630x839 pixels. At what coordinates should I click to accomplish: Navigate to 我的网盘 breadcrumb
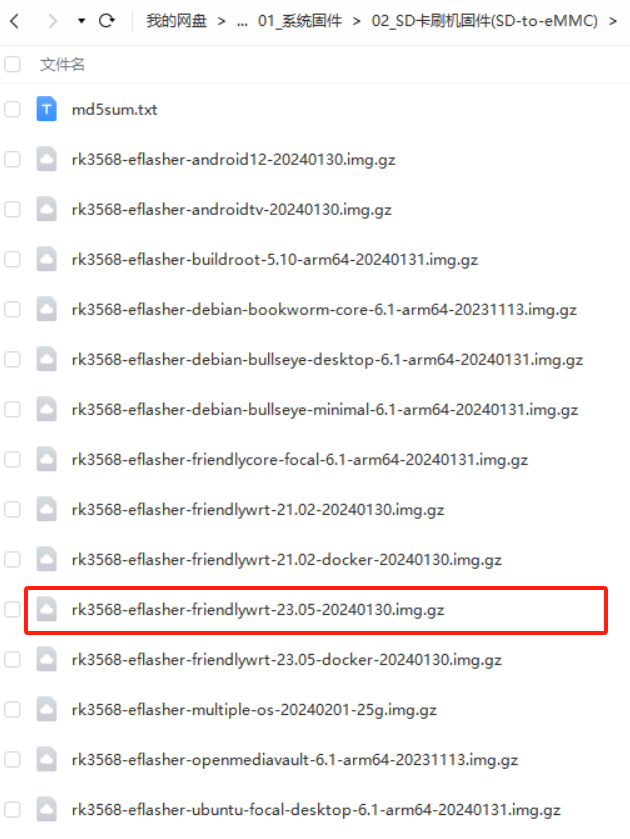176,21
